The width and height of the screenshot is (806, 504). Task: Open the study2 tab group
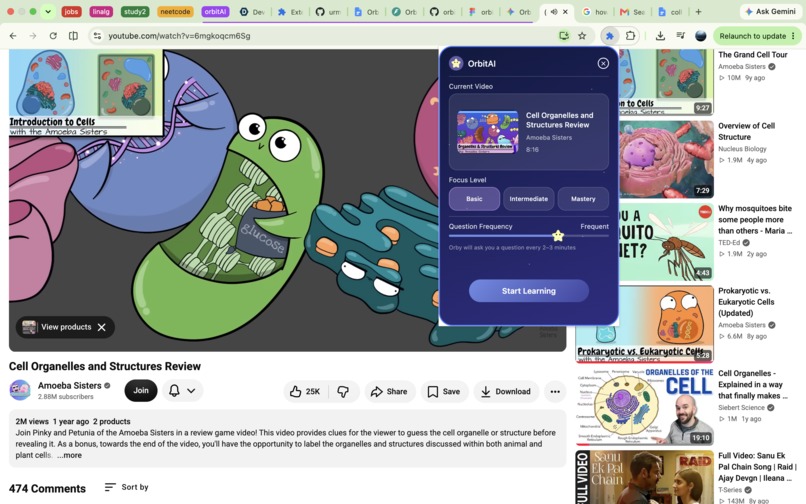[x=135, y=11]
